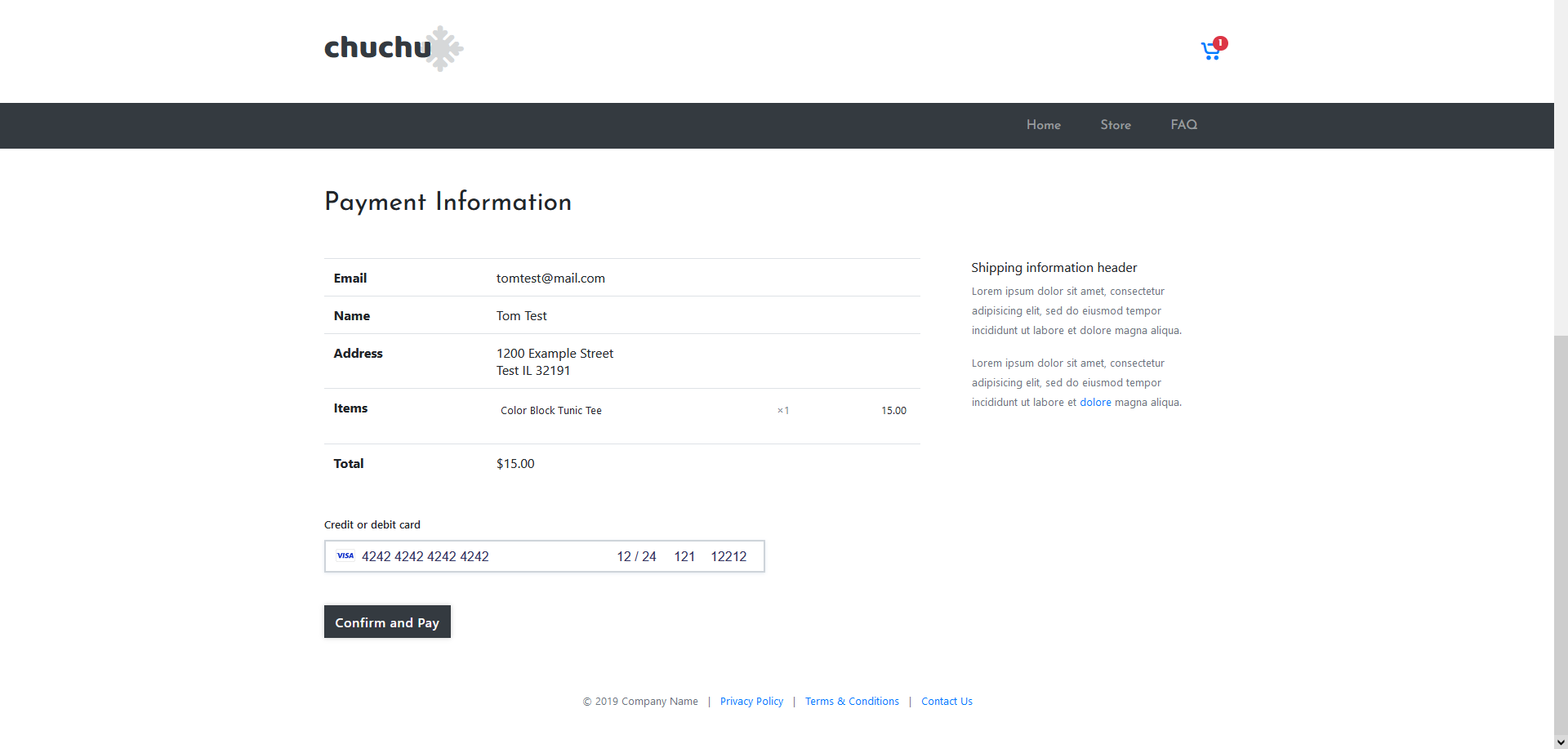Click the Color Block Tunic Tee item
Viewport: 1568px width, 749px height.
551,411
